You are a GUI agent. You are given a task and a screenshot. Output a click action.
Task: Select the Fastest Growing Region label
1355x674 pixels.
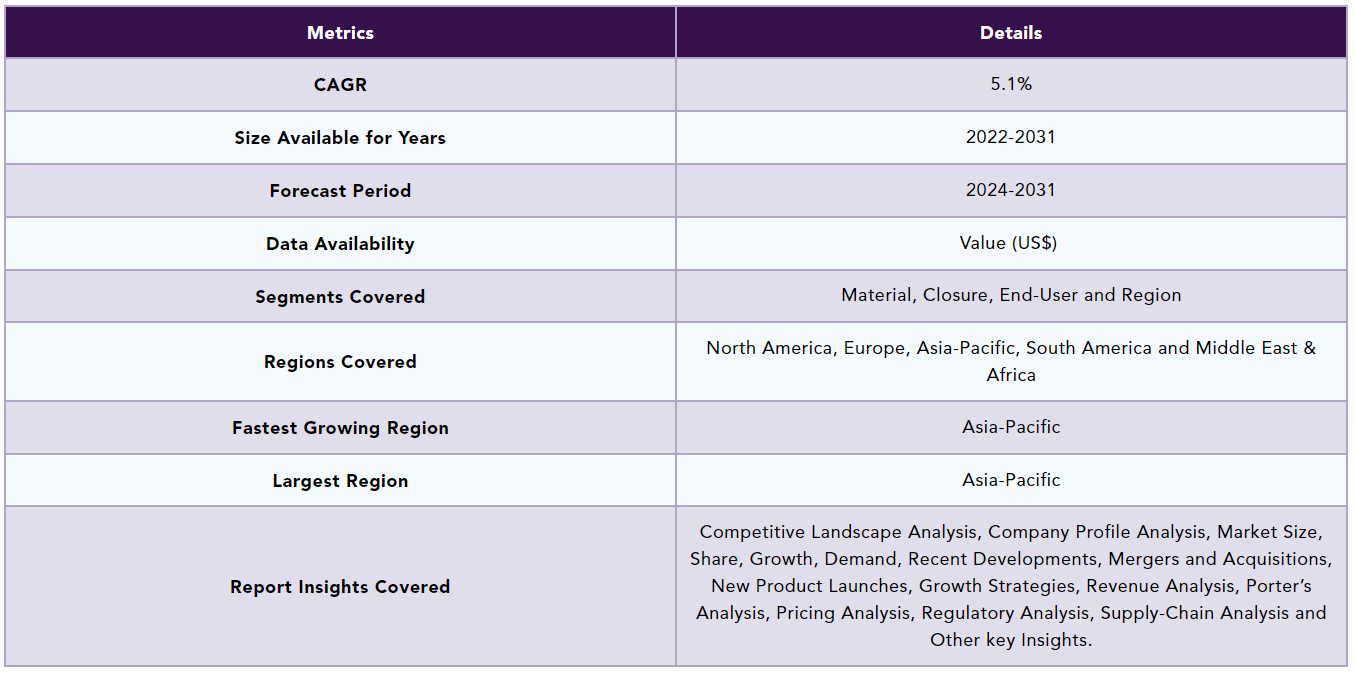[x=340, y=428]
